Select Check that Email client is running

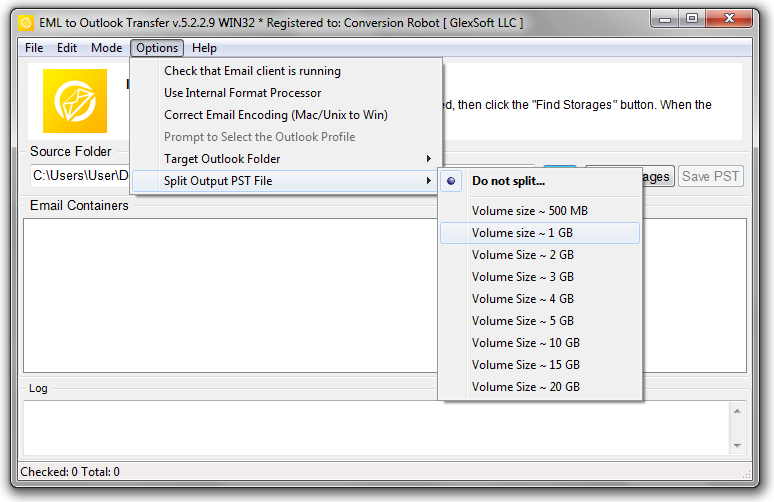(286, 71)
